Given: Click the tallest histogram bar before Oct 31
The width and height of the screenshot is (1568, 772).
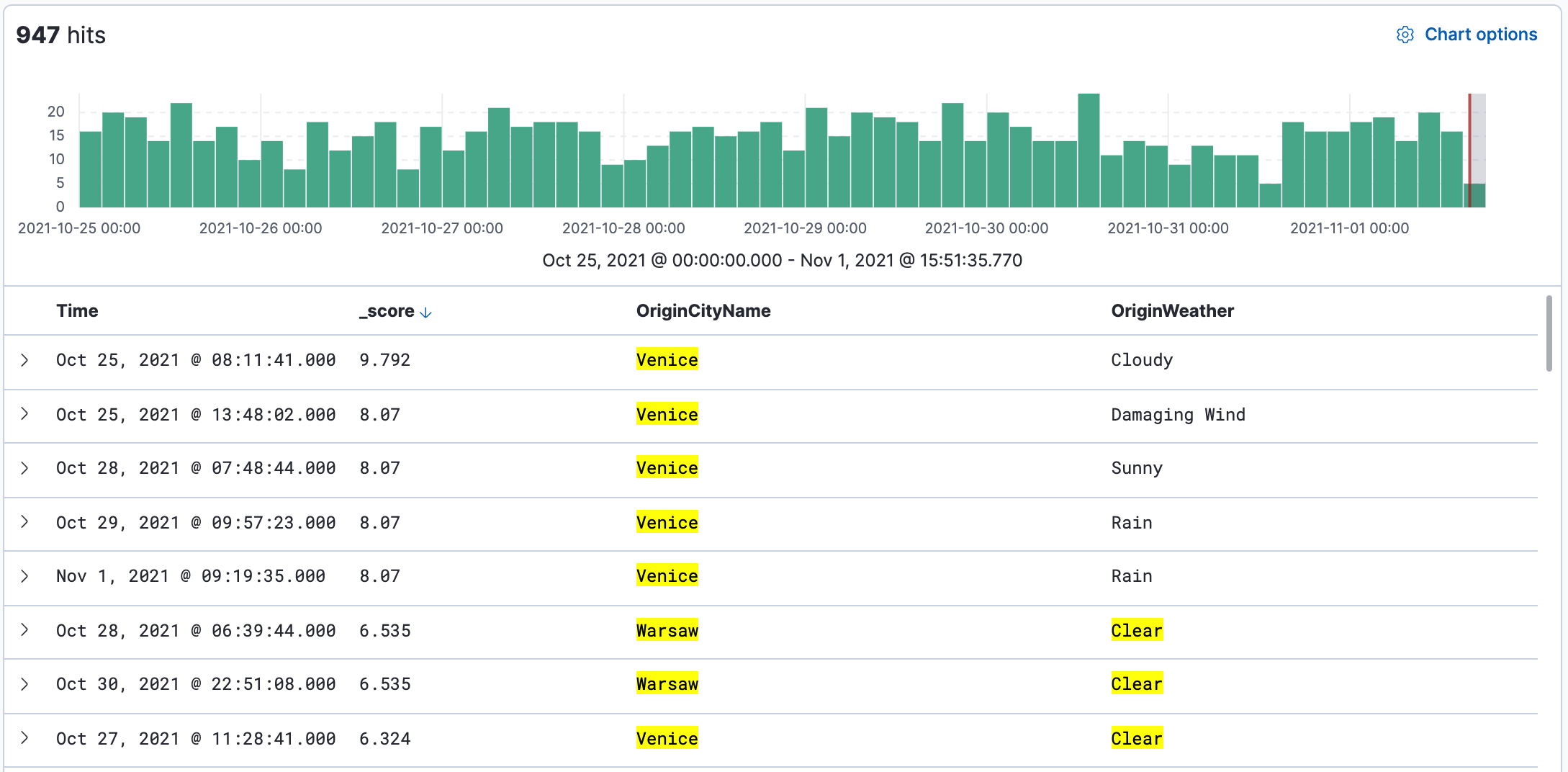Looking at the screenshot, I should click(x=1088, y=151).
